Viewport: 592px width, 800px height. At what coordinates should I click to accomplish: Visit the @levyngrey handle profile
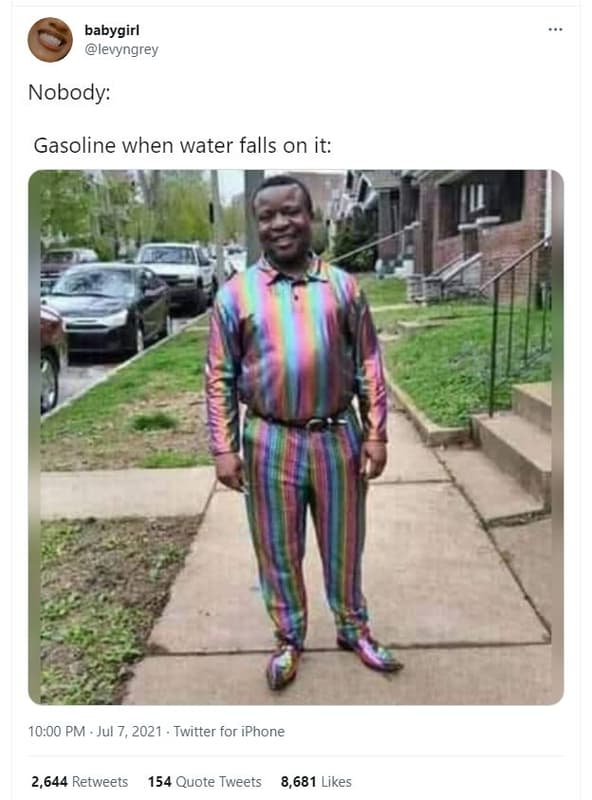[x=121, y=49]
